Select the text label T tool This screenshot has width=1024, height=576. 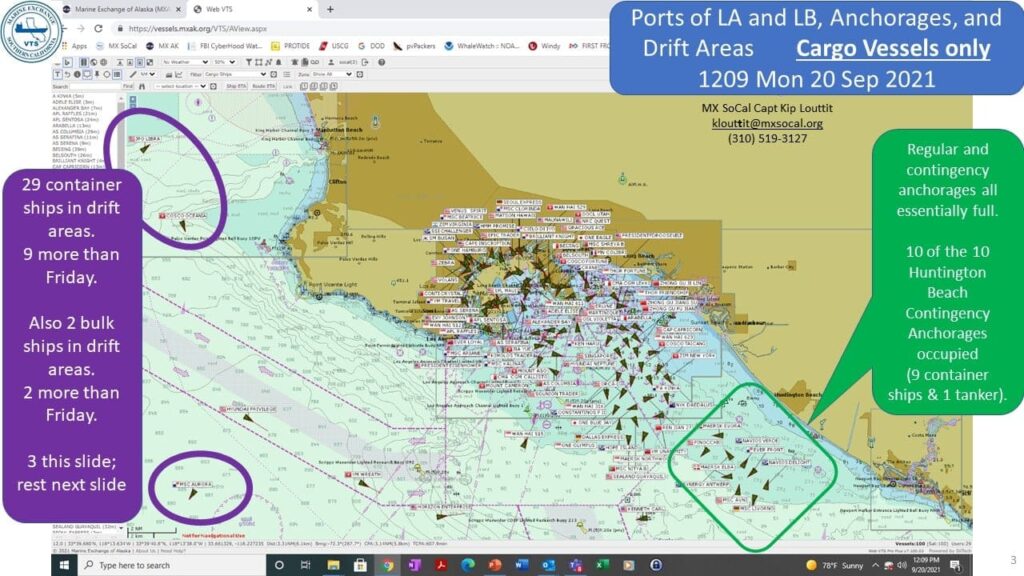(x=57, y=74)
